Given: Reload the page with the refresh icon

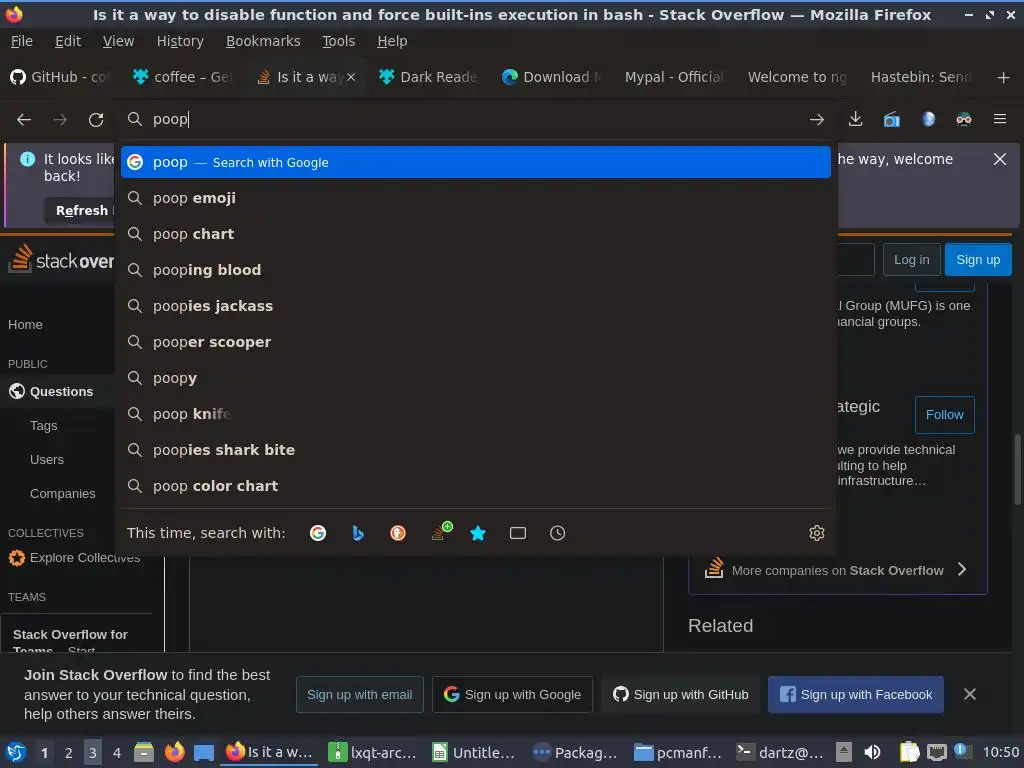Looking at the screenshot, I should coord(96,120).
